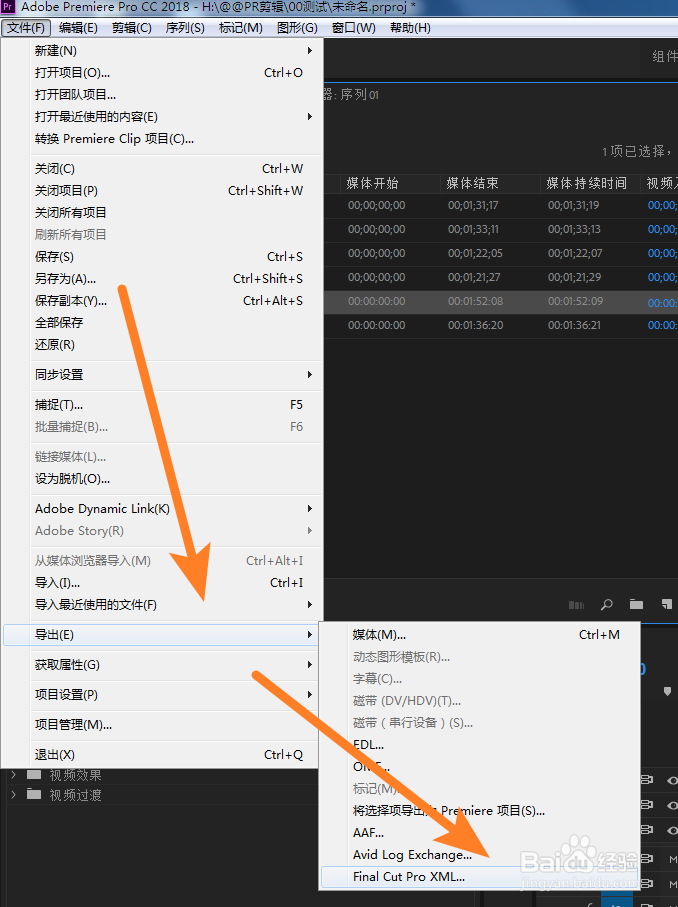
Task: Expand the 视频效果 folder
Action: tap(13, 775)
